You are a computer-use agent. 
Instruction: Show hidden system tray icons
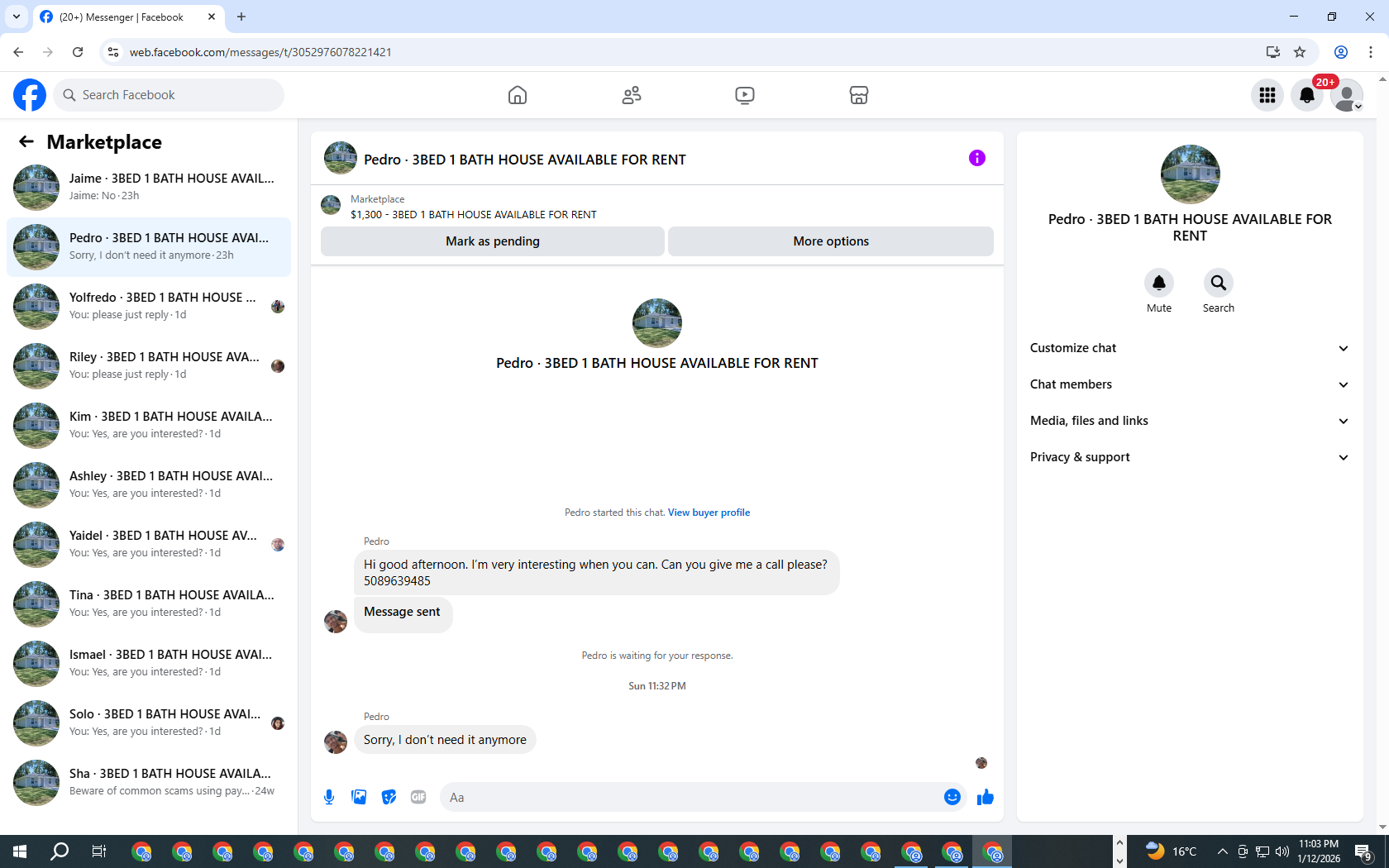point(1222,851)
